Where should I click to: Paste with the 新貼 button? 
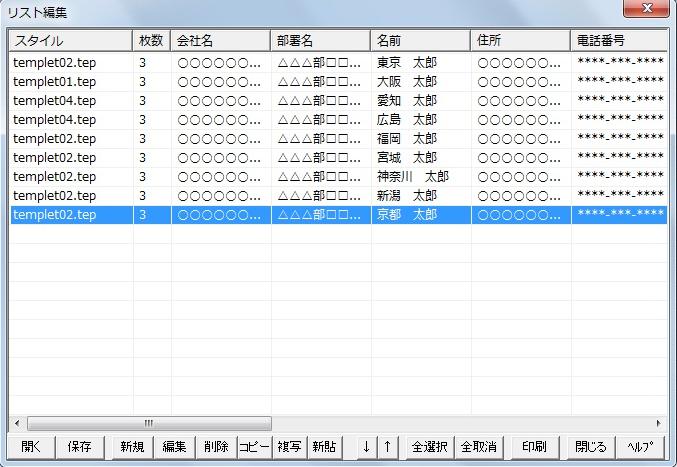(324, 447)
